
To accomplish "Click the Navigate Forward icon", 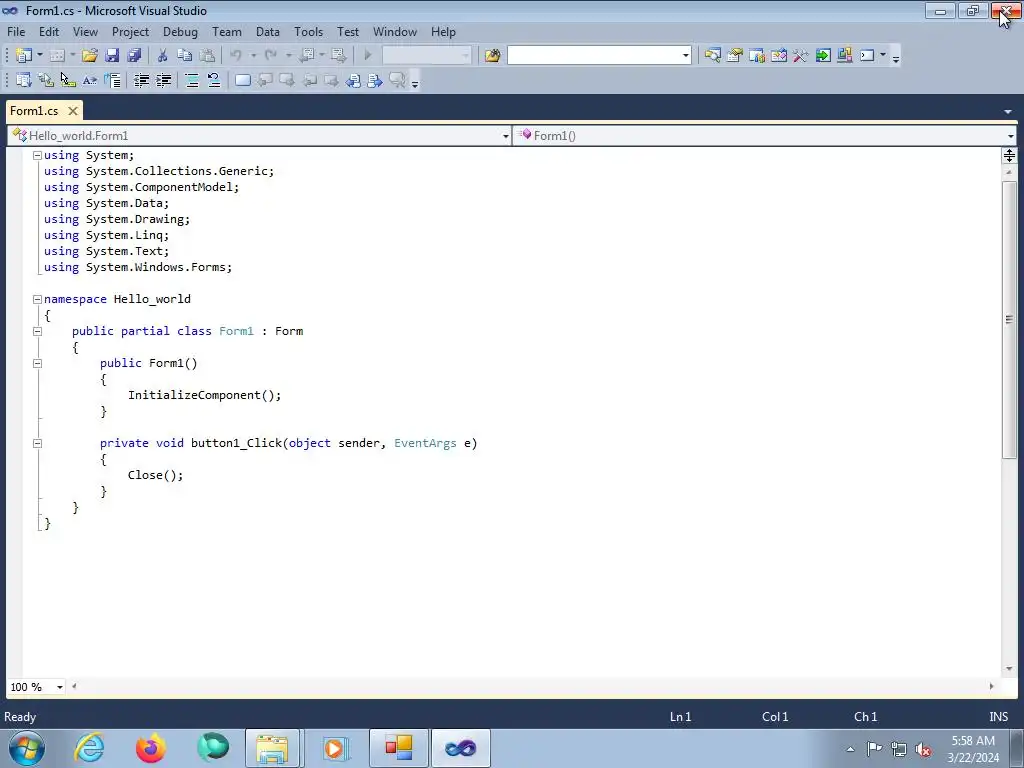I will point(338,56).
